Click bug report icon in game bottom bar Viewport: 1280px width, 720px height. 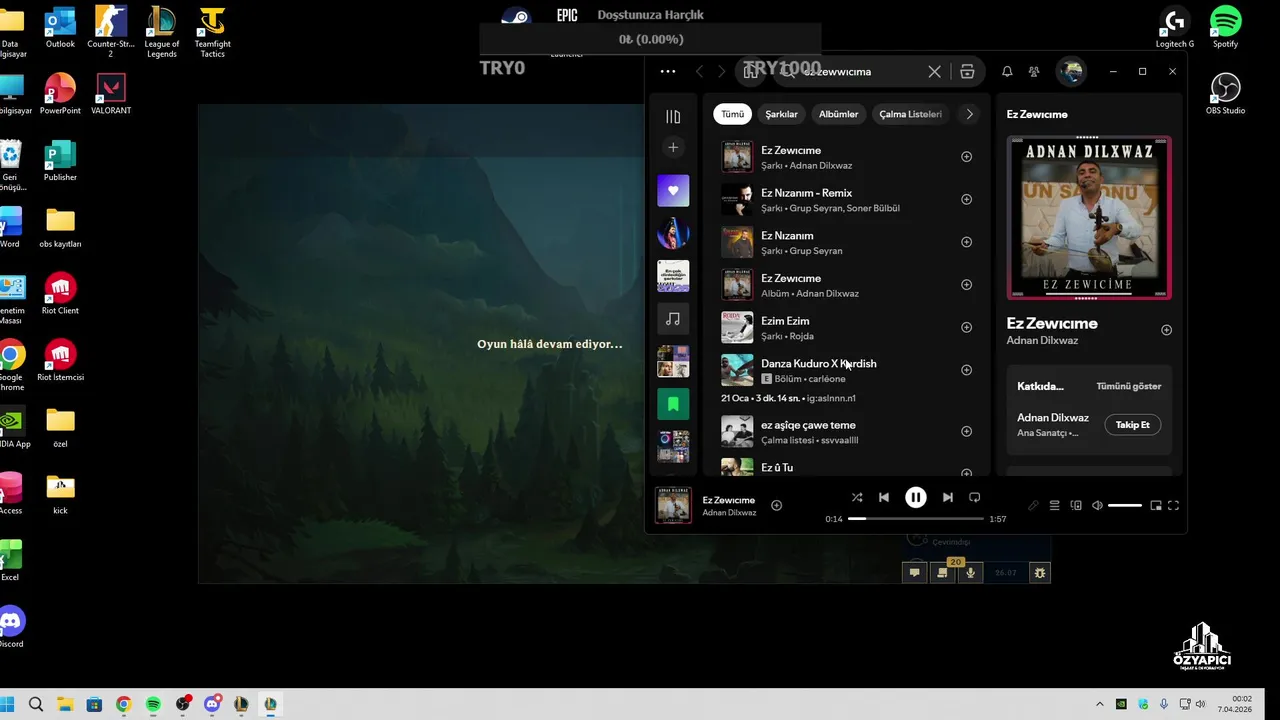pyautogui.click(x=1040, y=573)
